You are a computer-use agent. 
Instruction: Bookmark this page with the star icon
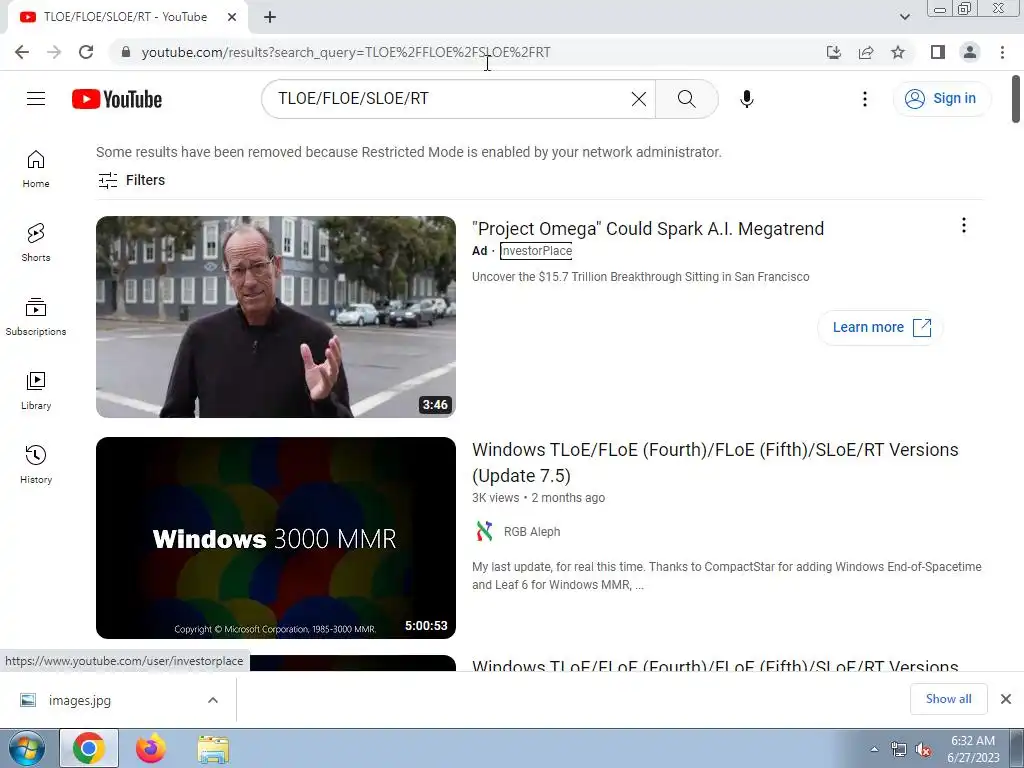[x=898, y=52]
